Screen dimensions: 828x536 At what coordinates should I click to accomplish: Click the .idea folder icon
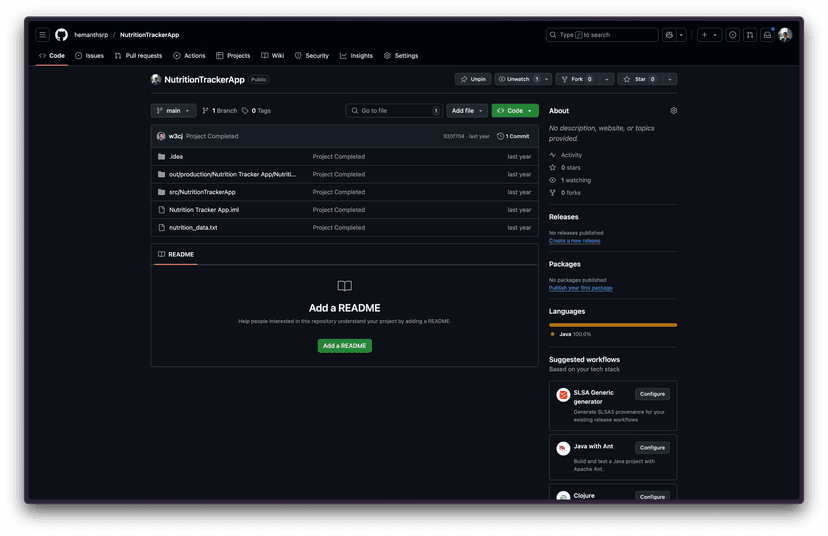162,157
